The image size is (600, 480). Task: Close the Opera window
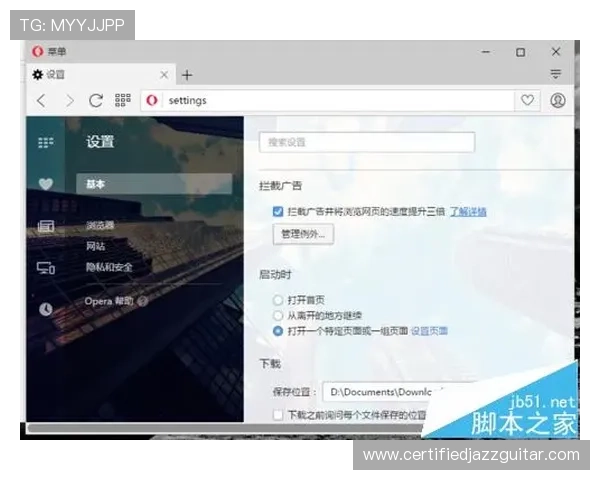click(x=556, y=52)
